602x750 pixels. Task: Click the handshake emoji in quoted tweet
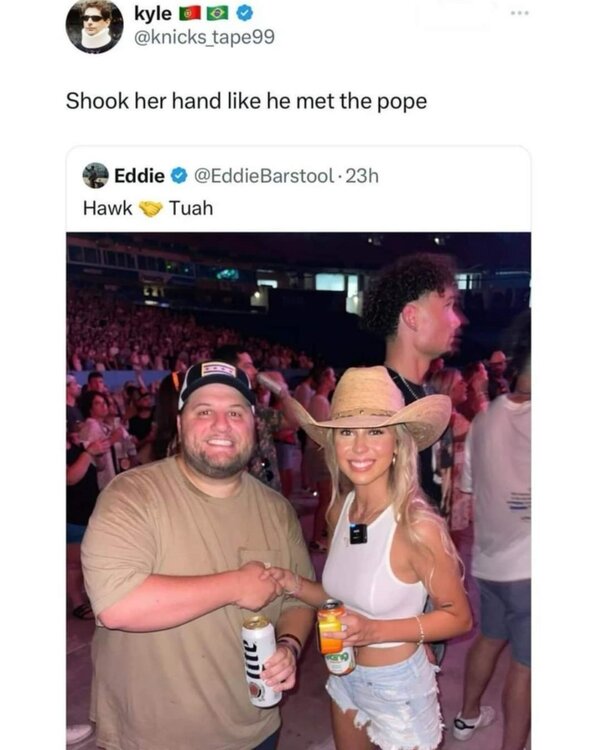point(151,209)
